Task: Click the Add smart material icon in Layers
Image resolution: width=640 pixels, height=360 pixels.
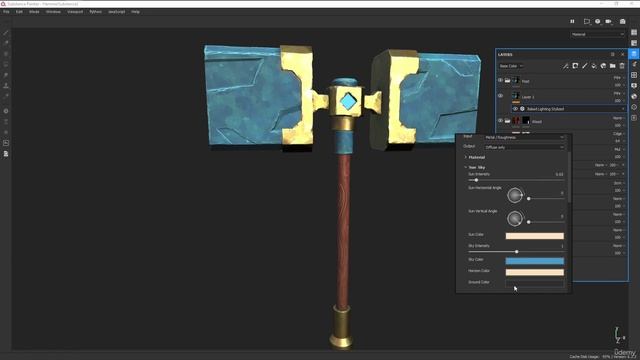Action: point(603,66)
